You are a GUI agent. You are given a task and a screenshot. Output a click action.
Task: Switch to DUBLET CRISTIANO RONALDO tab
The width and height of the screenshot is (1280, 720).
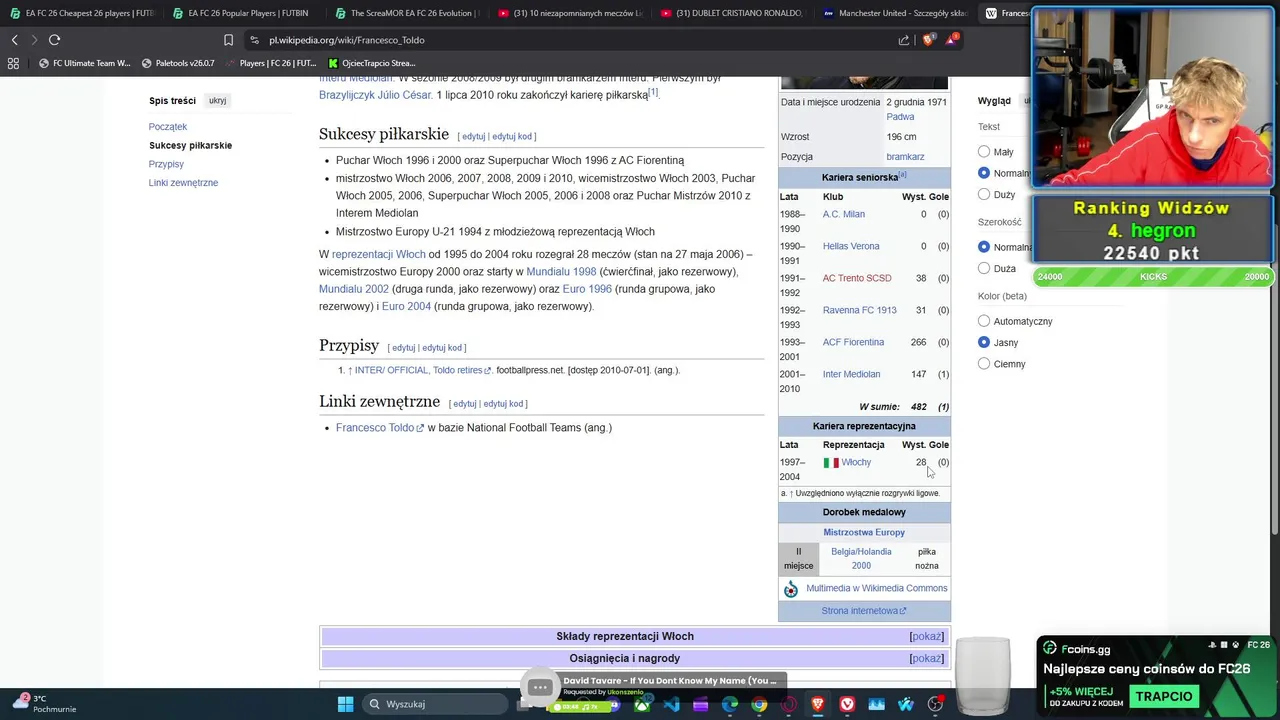pyautogui.click(x=733, y=13)
